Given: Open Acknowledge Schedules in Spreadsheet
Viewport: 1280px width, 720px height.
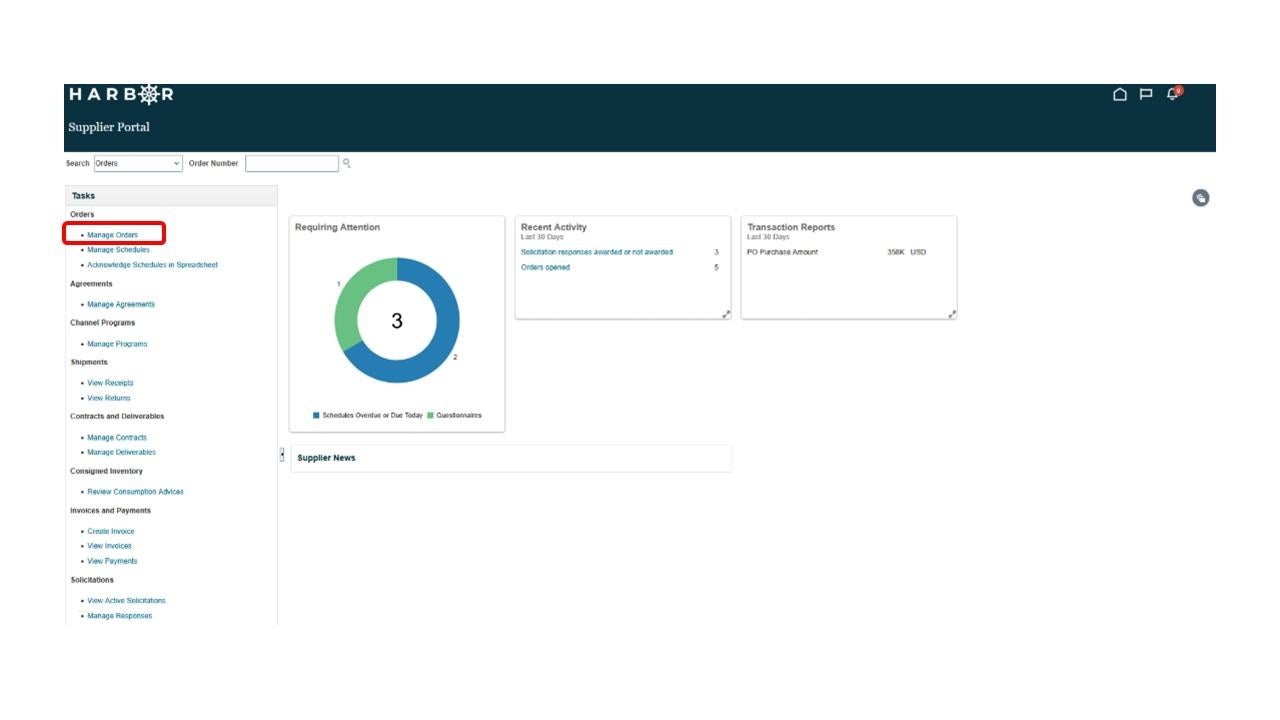Looking at the screenshot, I should tap(152, 265).
